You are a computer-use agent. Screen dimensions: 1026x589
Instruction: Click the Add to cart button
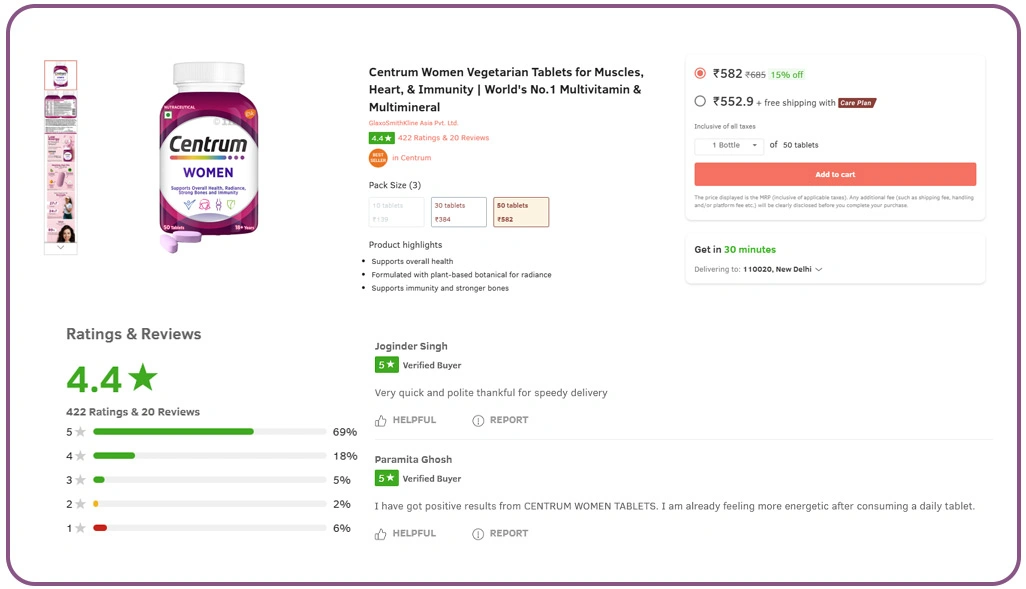pyautogui.click(x=835, y=174)
